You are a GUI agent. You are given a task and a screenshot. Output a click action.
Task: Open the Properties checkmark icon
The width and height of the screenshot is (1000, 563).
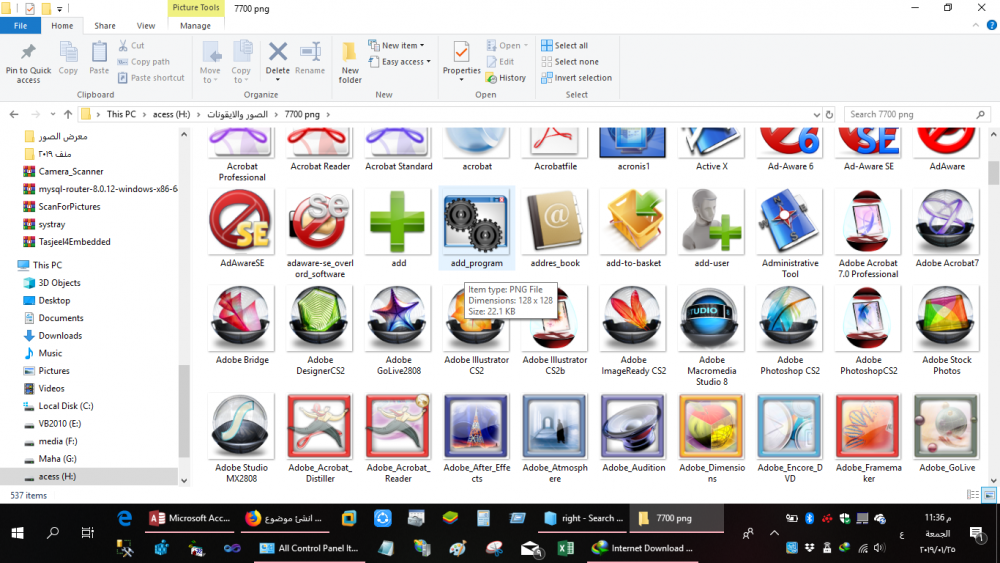click(x=461, y=52)
